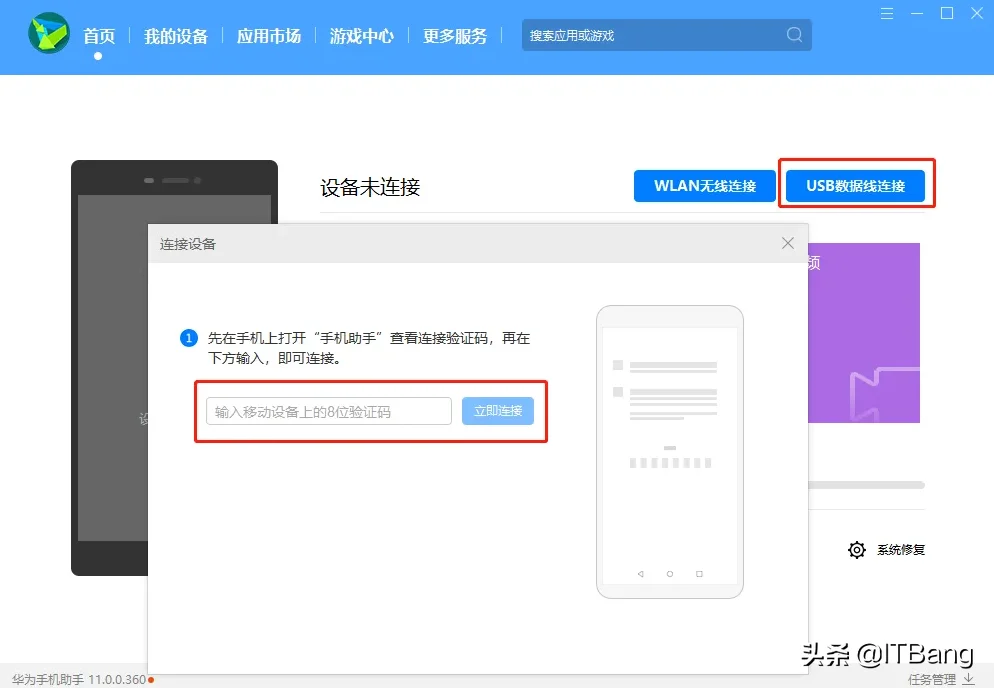Open the hamburger menu icon in title bar
The width and height of the screenshot is (994, 688).
click(887, 13)
